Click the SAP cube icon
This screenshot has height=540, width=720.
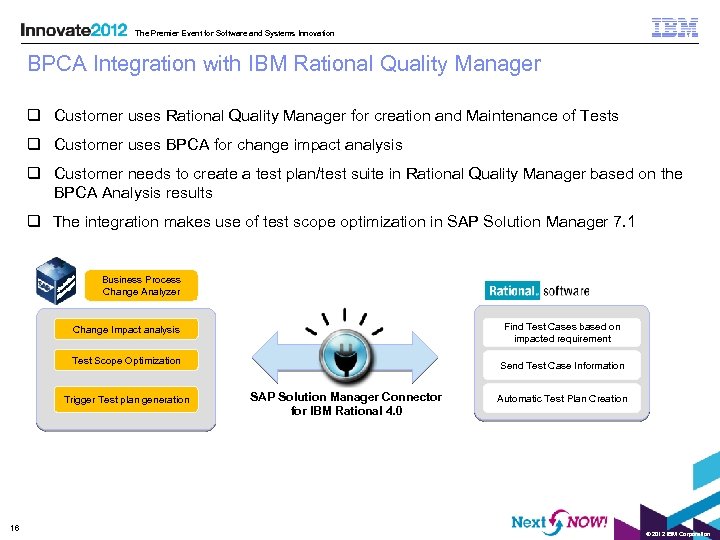tap(56, 281)
